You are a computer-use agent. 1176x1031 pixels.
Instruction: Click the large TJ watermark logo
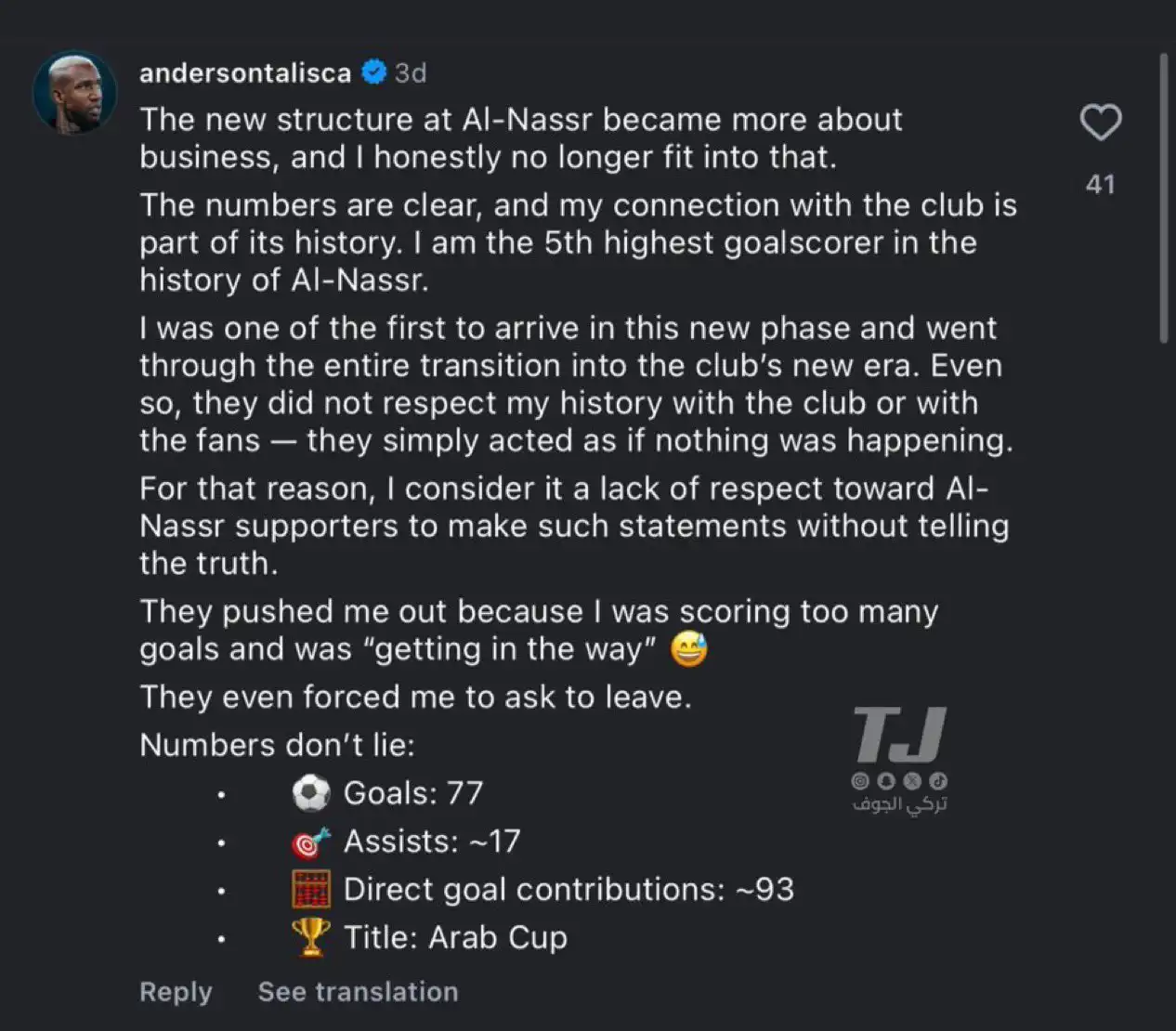pyautogui.click(x=899, y=734)
